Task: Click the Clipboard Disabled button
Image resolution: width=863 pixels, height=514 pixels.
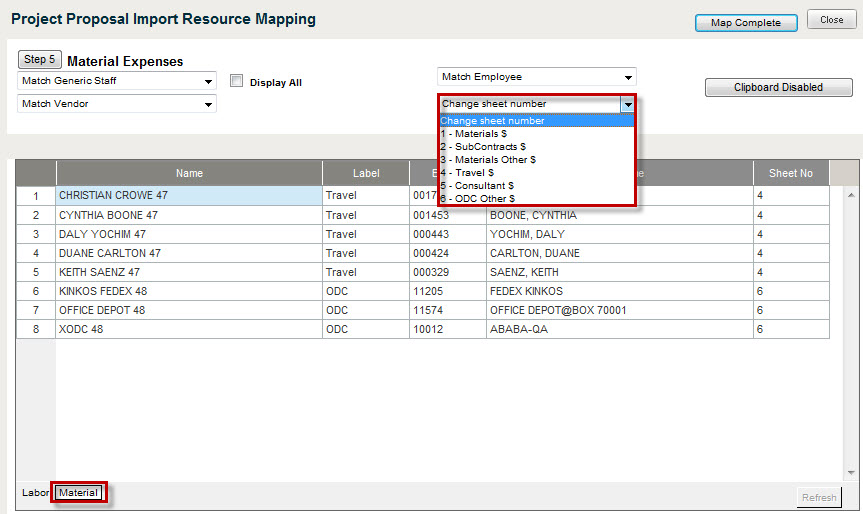Action: tap(778, 88)
